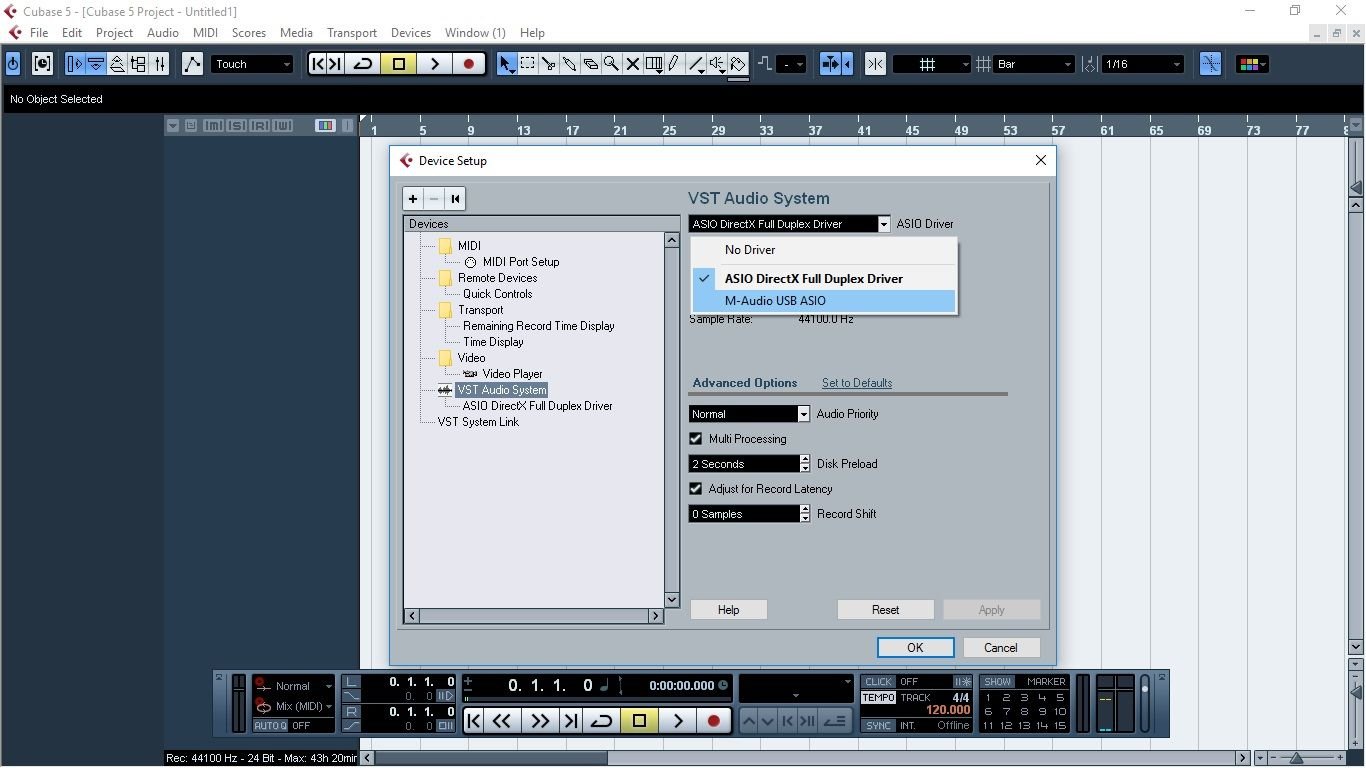Click Set to Defaults link

(857, 383)
